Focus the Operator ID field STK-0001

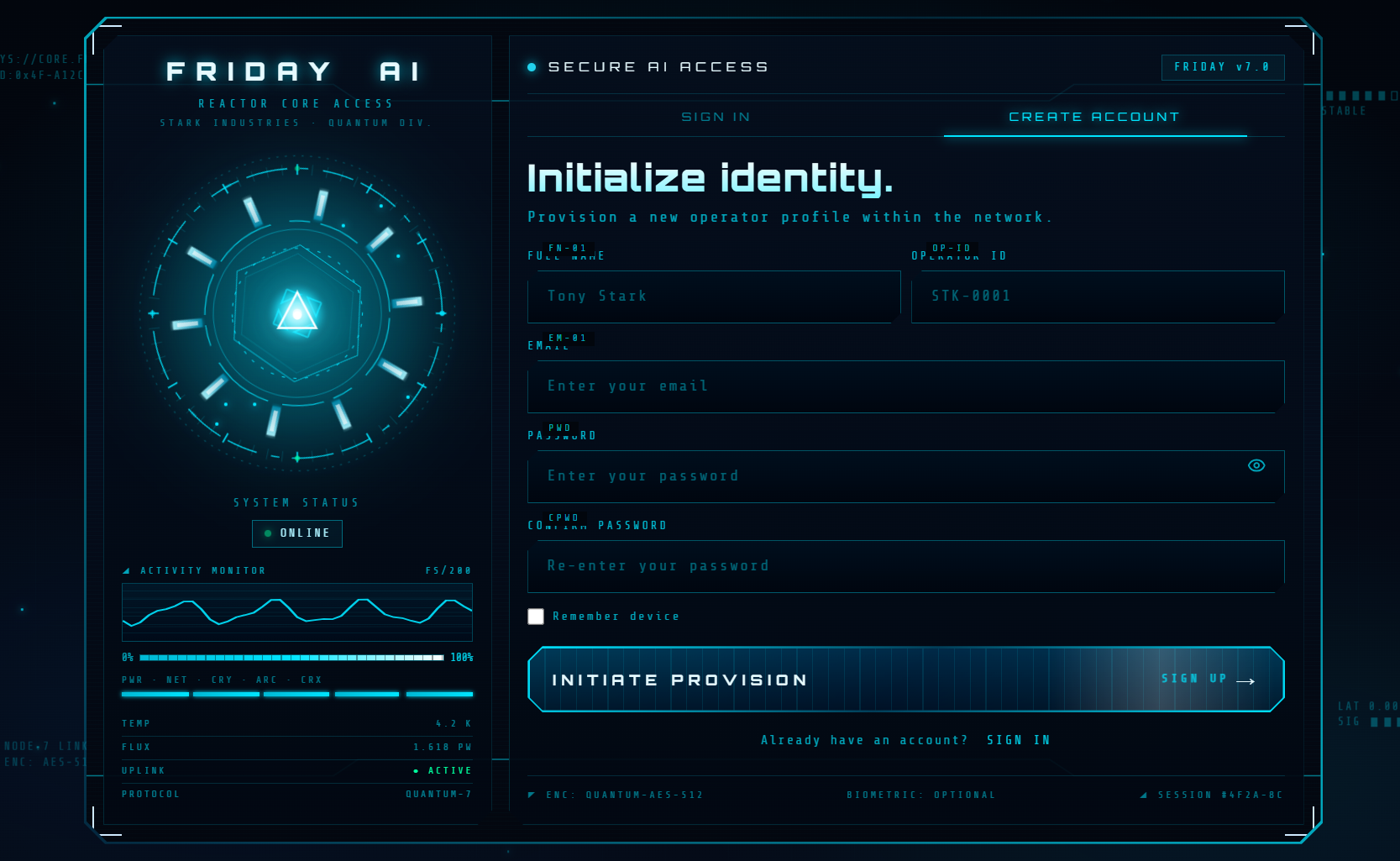point(1098,297)
